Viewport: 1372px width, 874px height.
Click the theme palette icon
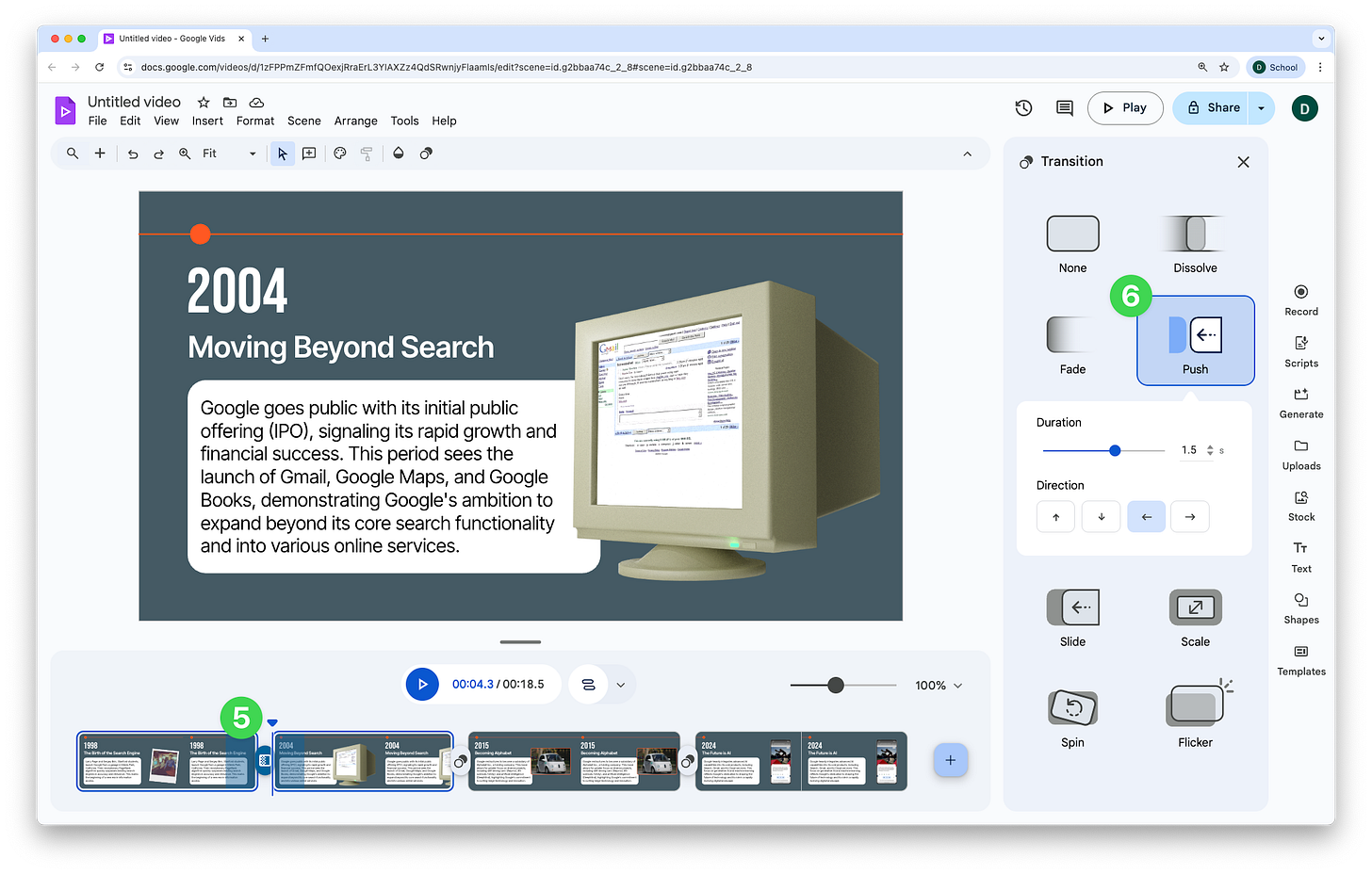(340, 154)
